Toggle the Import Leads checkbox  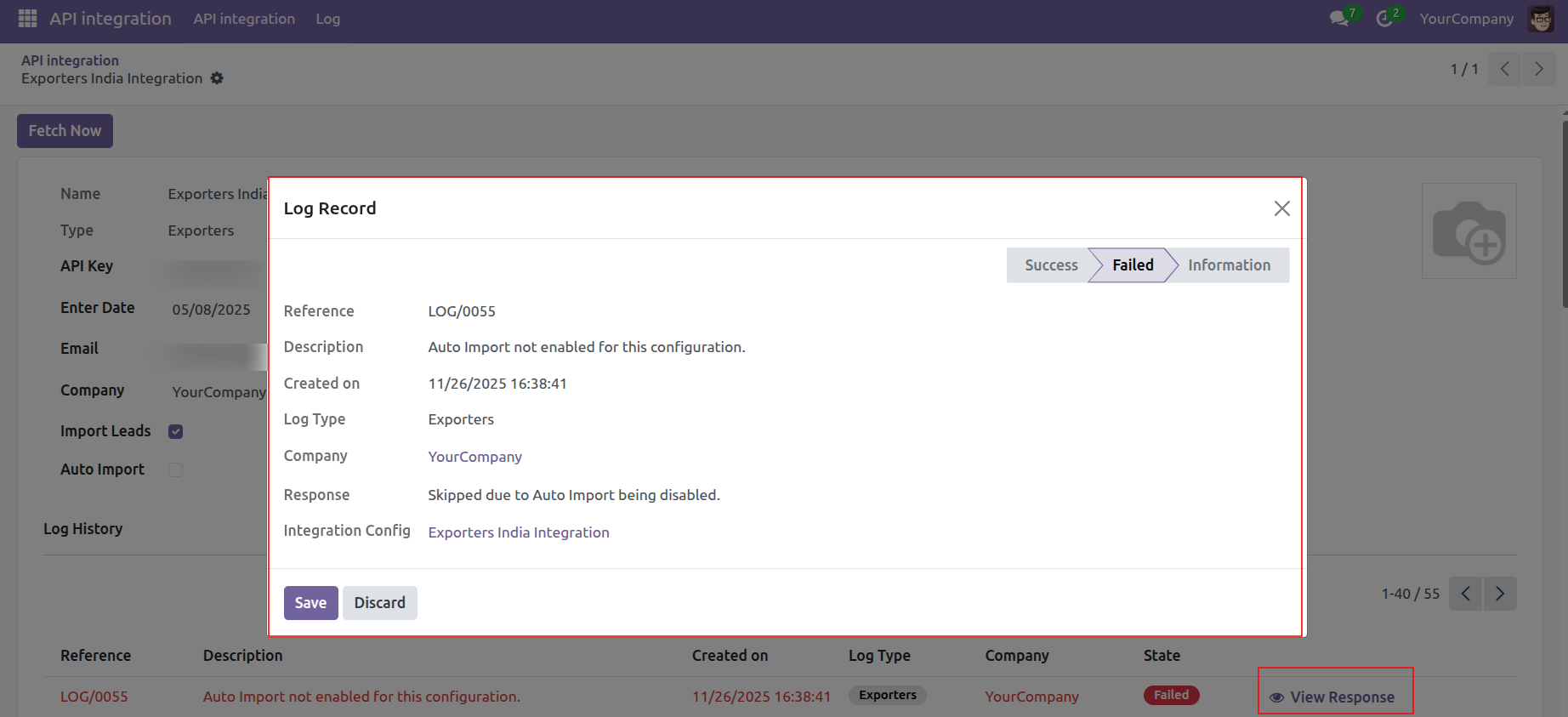(176, 431)
